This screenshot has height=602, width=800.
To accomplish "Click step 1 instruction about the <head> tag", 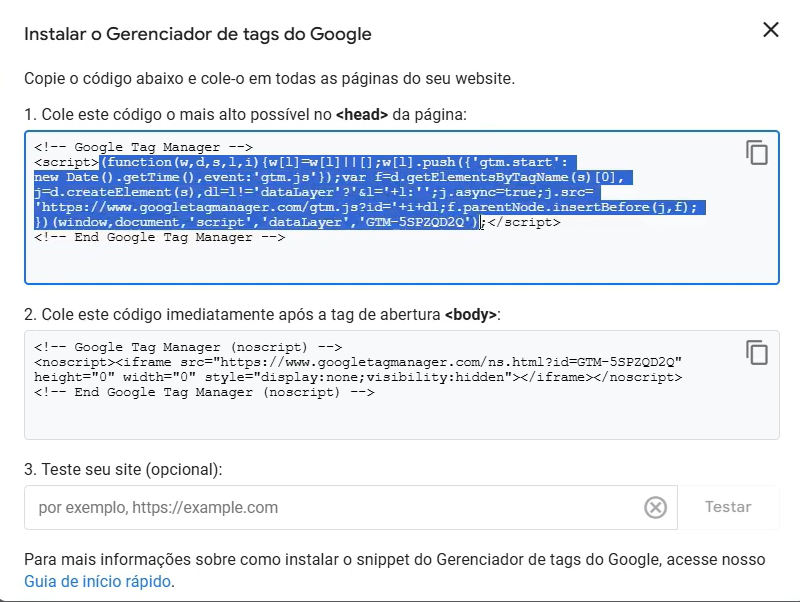I will [245, 115].
